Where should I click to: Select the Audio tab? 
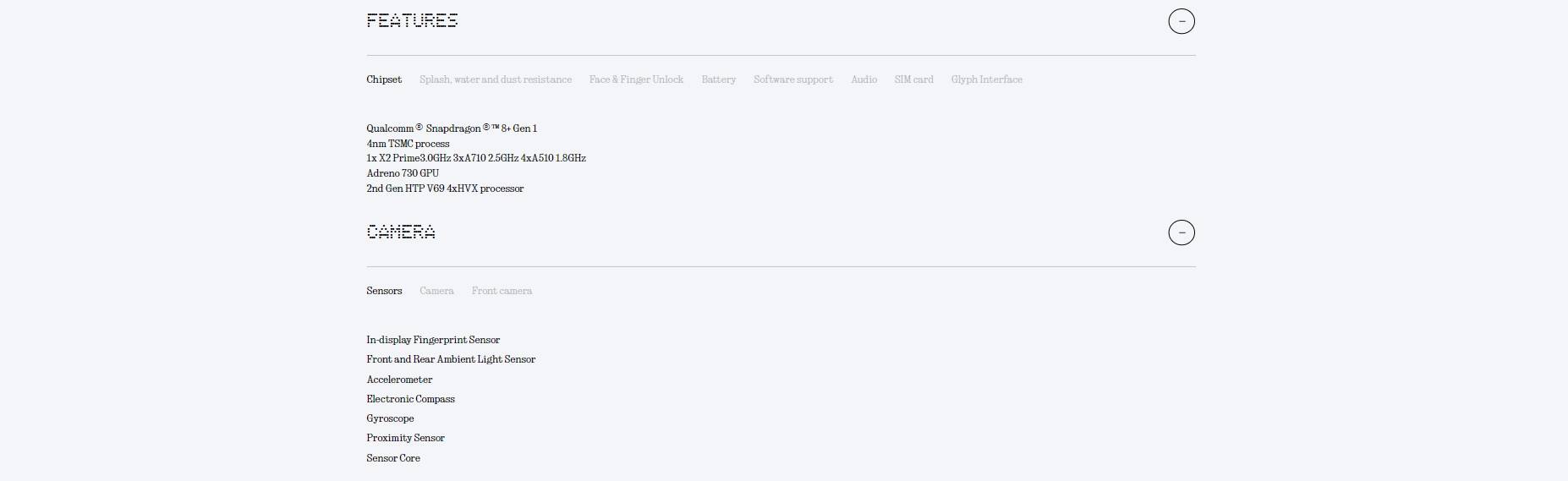[863, 79]
